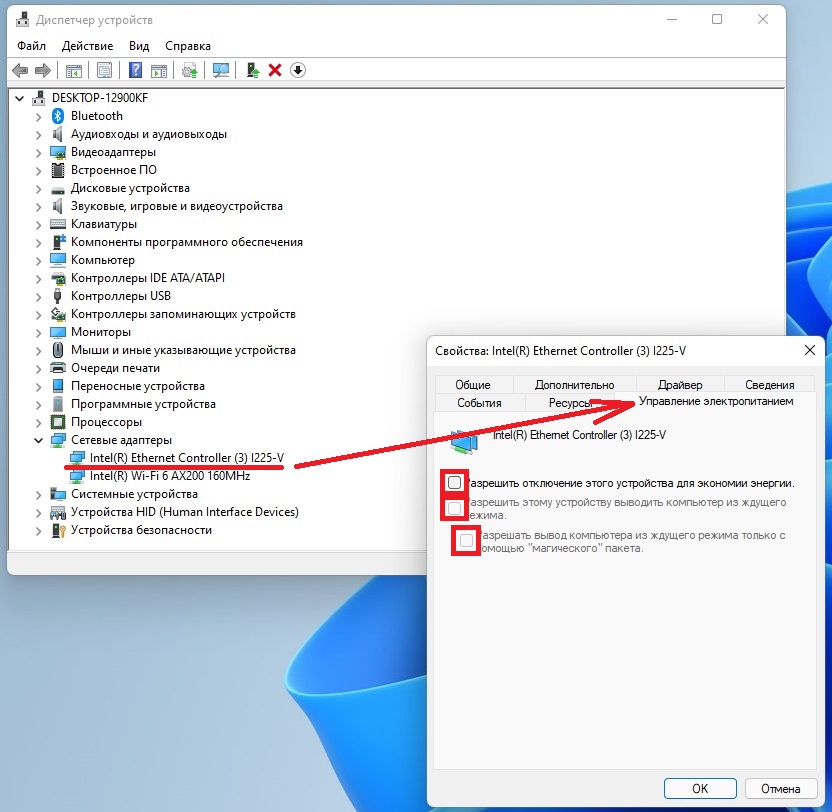Click the Клавиатуры keyboard icon
The image size is (832, 812).
coord(58,224)
